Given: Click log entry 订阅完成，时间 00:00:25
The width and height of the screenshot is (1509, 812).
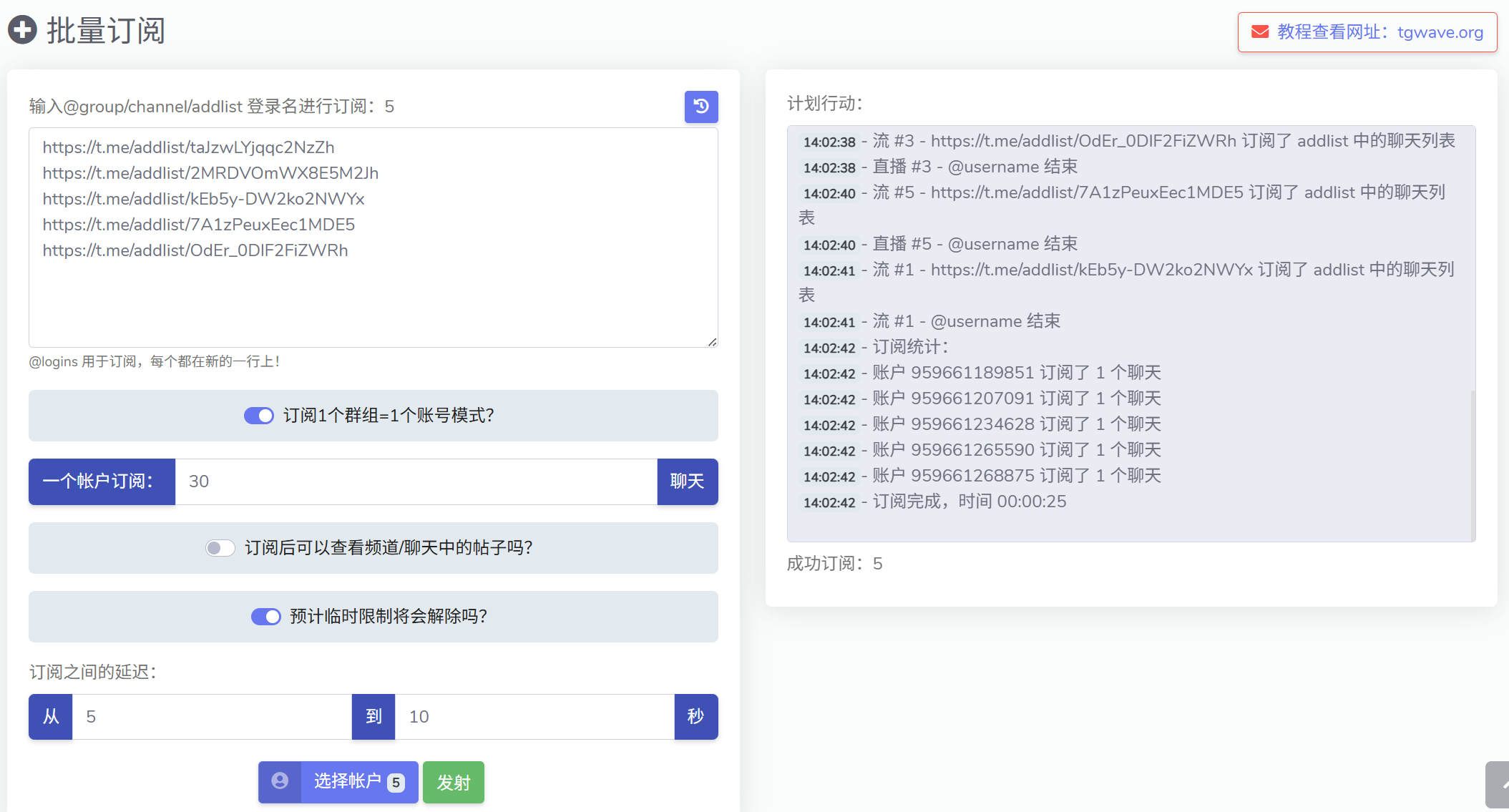Looking at the screenshot, I should pyautogui.click(x=969, y=502).
